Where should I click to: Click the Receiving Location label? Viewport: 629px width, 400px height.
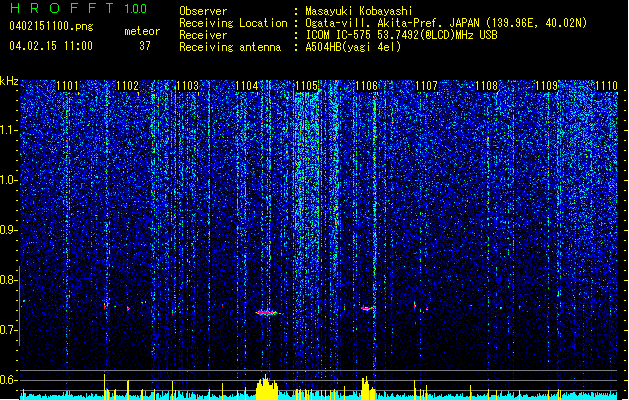click(x=233, y=23)
